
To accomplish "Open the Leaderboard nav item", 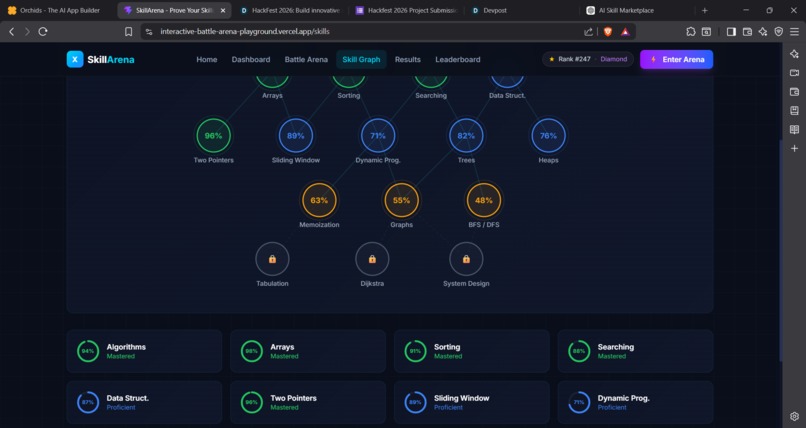I will tap(457, 59).
